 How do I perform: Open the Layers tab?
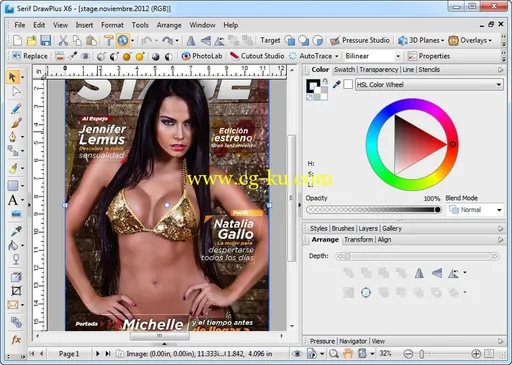pos(368,228)
